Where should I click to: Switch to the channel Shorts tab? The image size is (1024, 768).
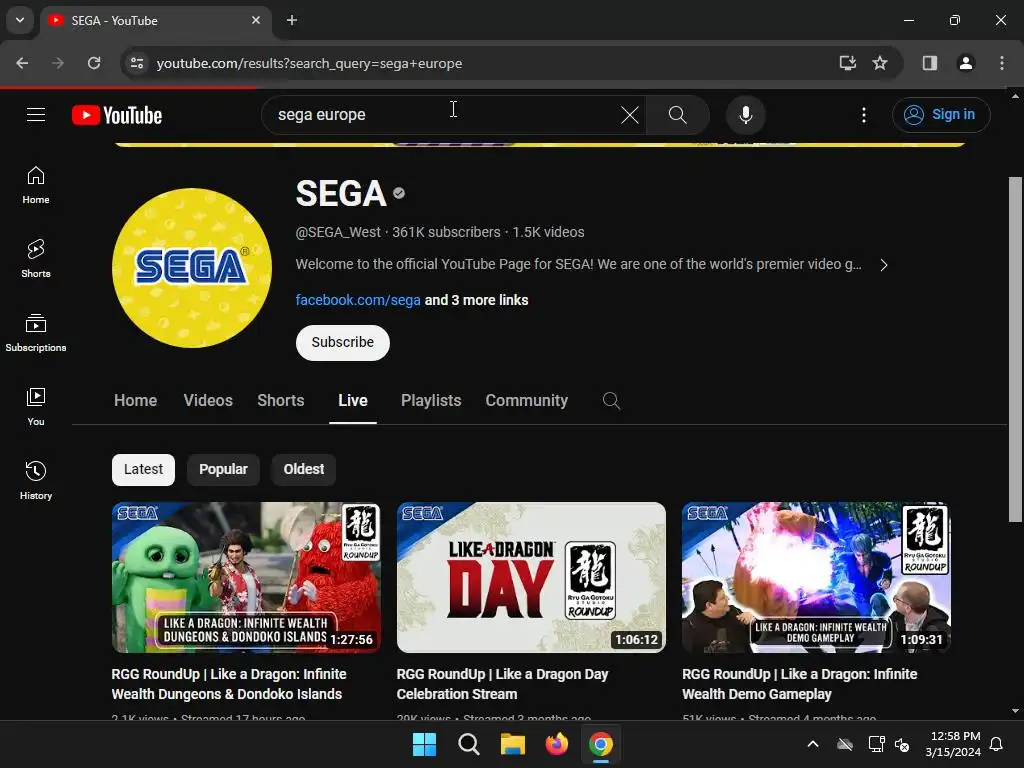(x=281, y=400)
